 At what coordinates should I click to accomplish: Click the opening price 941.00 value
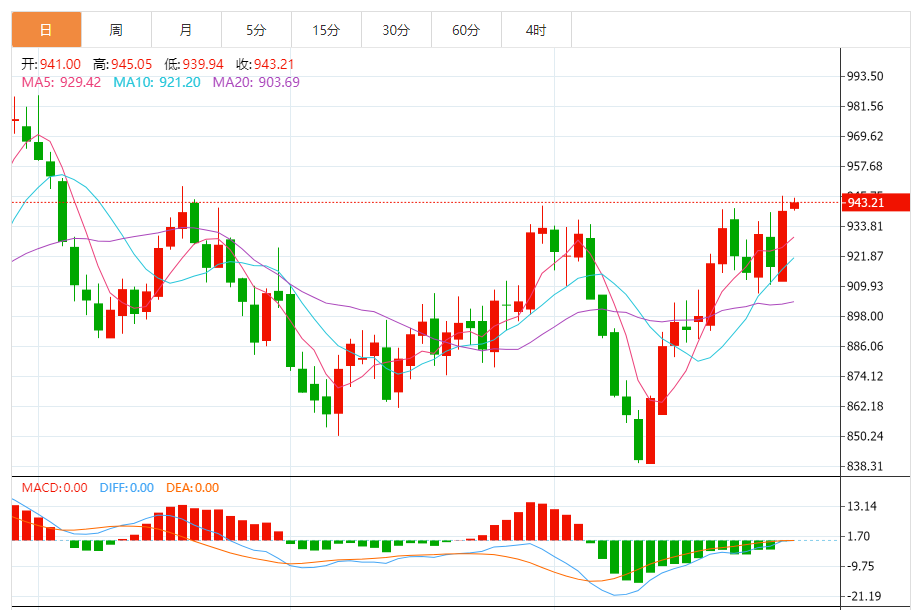[x=60, y=64]
